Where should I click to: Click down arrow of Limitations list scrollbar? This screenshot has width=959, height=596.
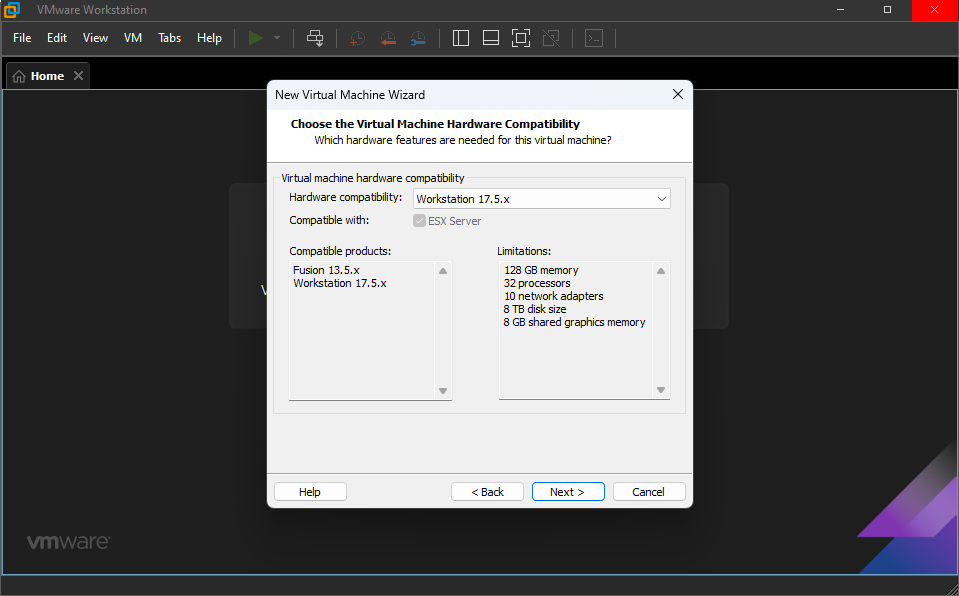pos(661,390)
